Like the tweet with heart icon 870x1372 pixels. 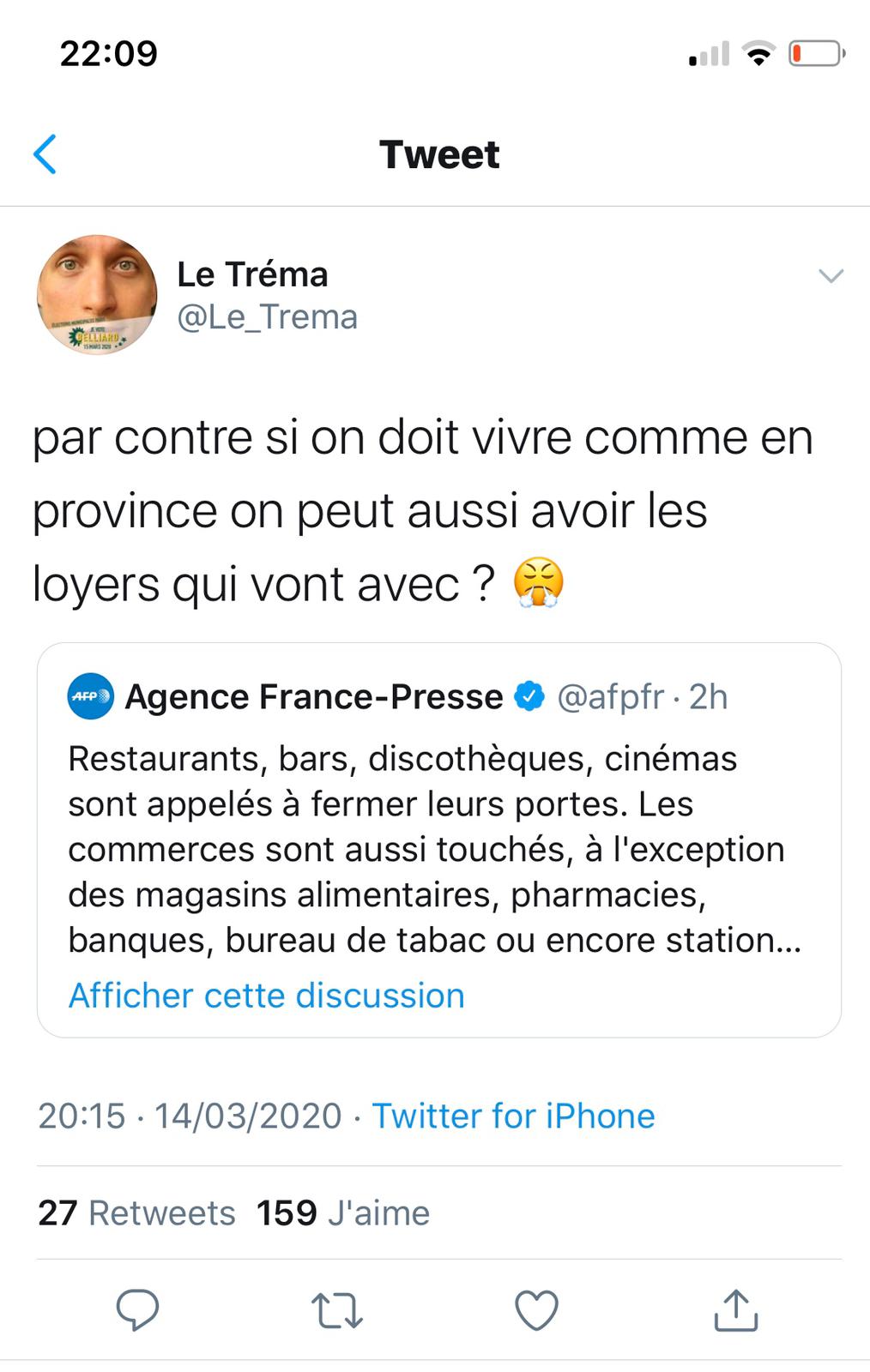536,1309
